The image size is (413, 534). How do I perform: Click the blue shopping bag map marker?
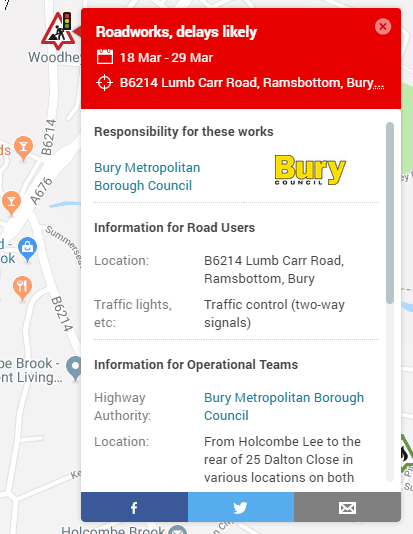tap(27, 249)
